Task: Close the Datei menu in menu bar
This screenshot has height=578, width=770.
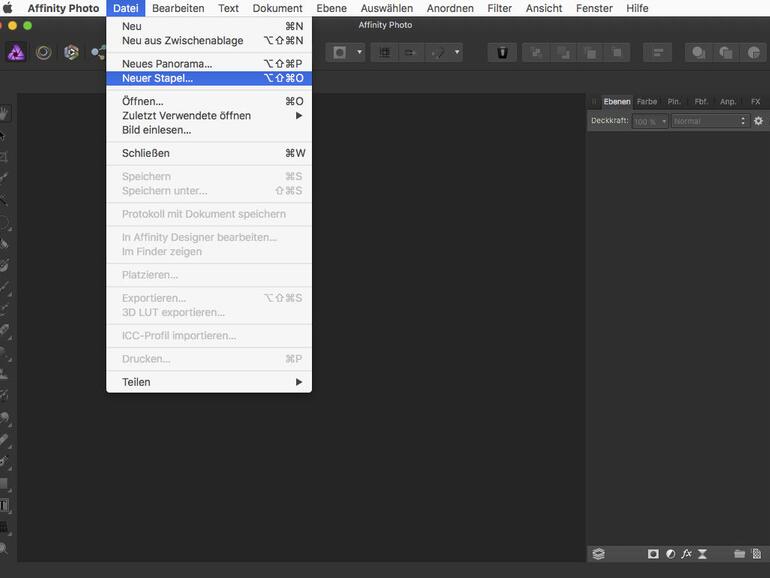Action: tap(126, 8)
